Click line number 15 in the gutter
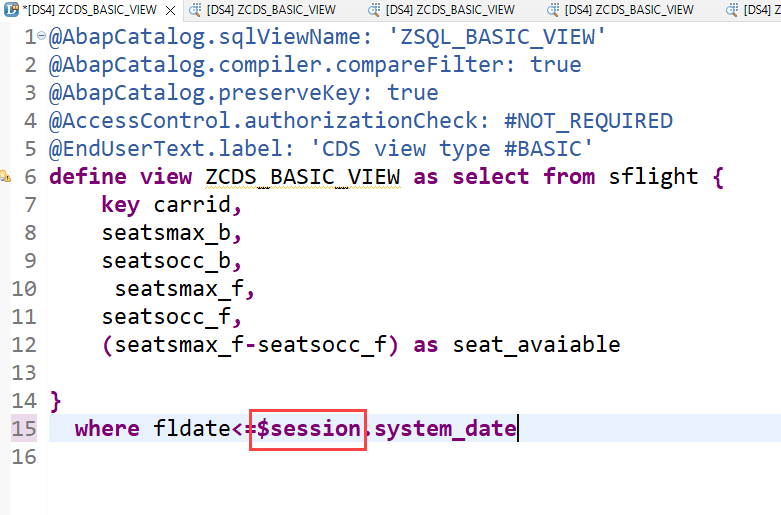 (24, 429)
